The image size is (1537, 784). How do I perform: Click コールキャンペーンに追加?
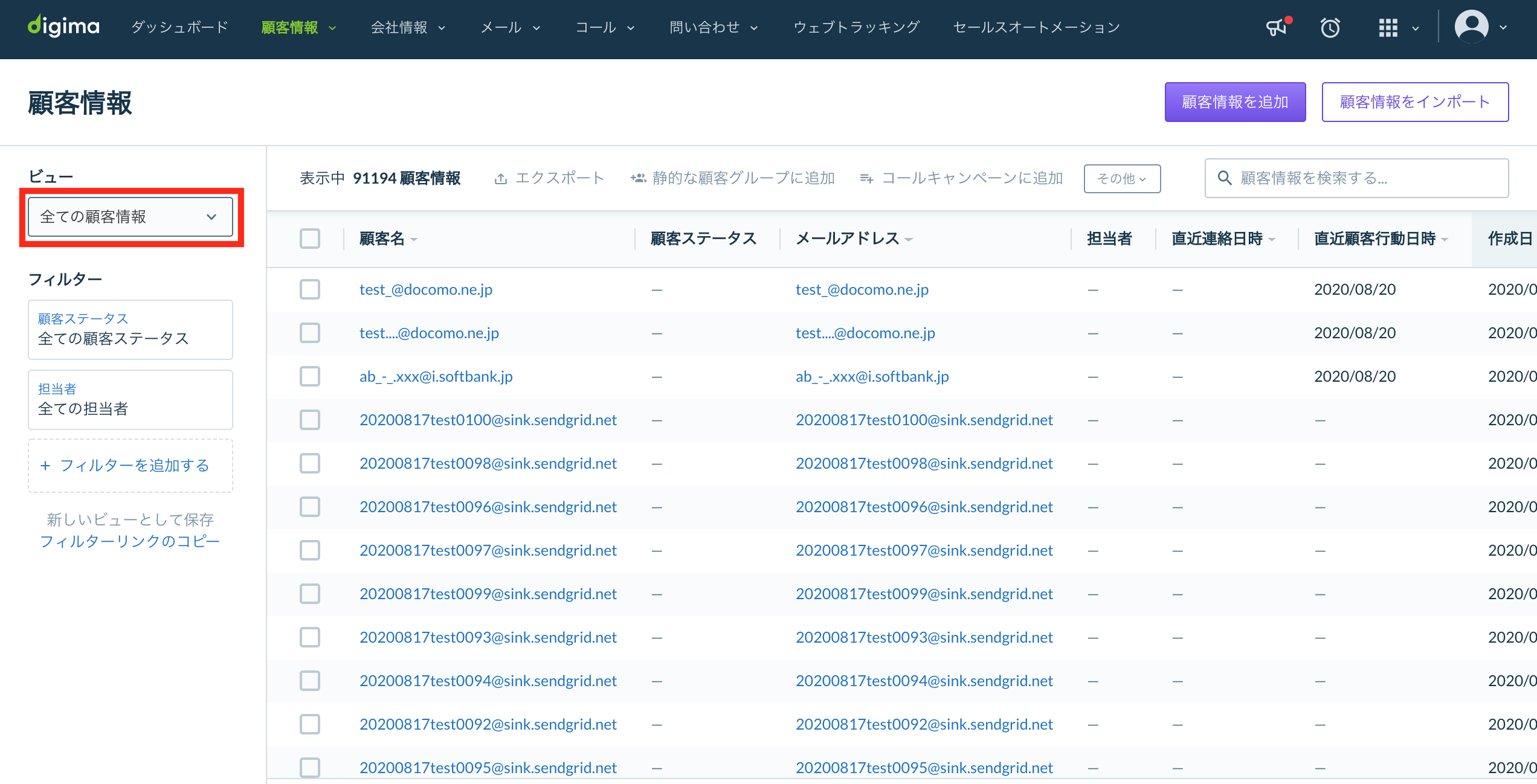point(961,178)
